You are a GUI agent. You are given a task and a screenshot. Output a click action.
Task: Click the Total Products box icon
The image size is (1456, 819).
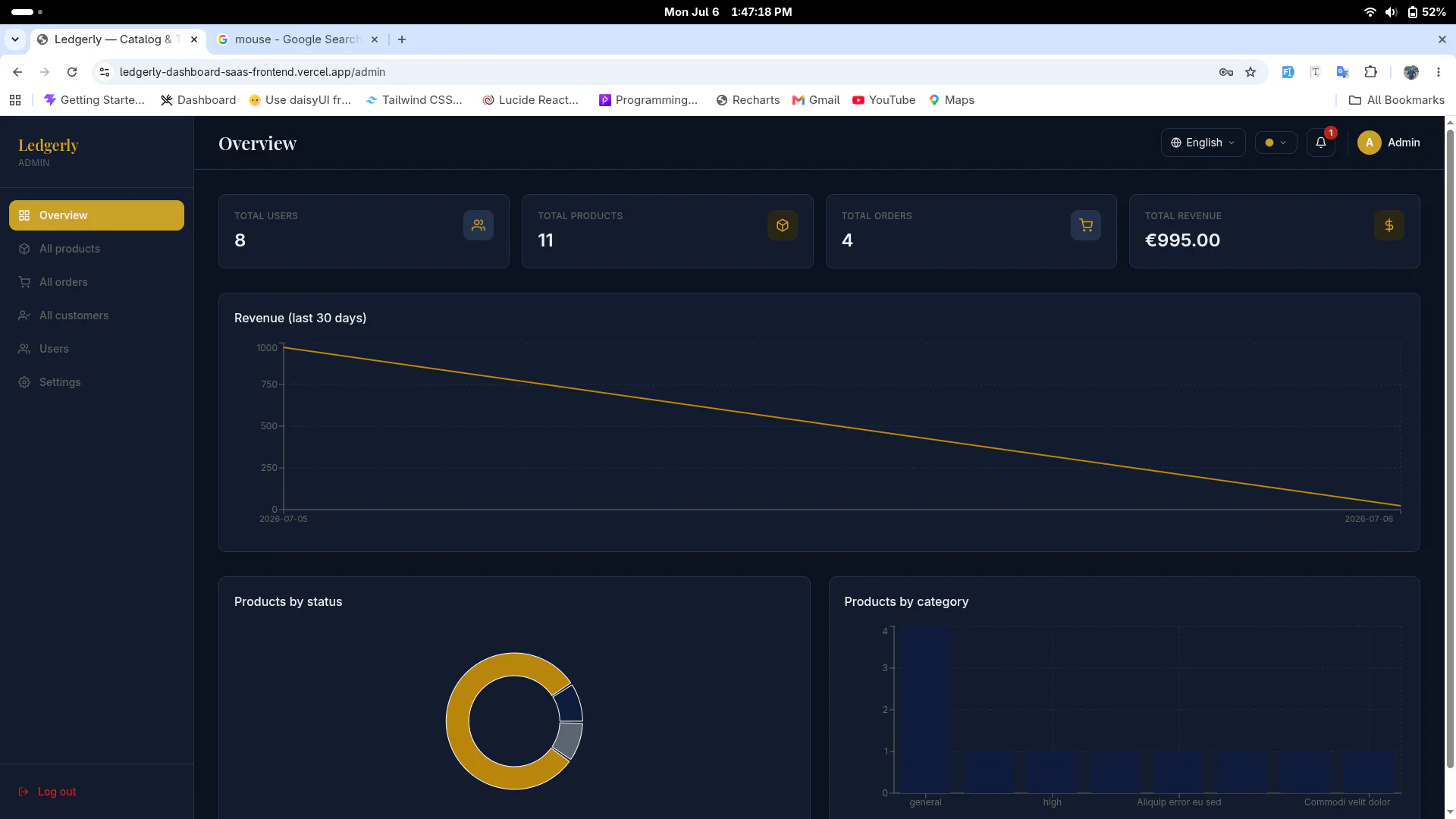click(783, 225)
